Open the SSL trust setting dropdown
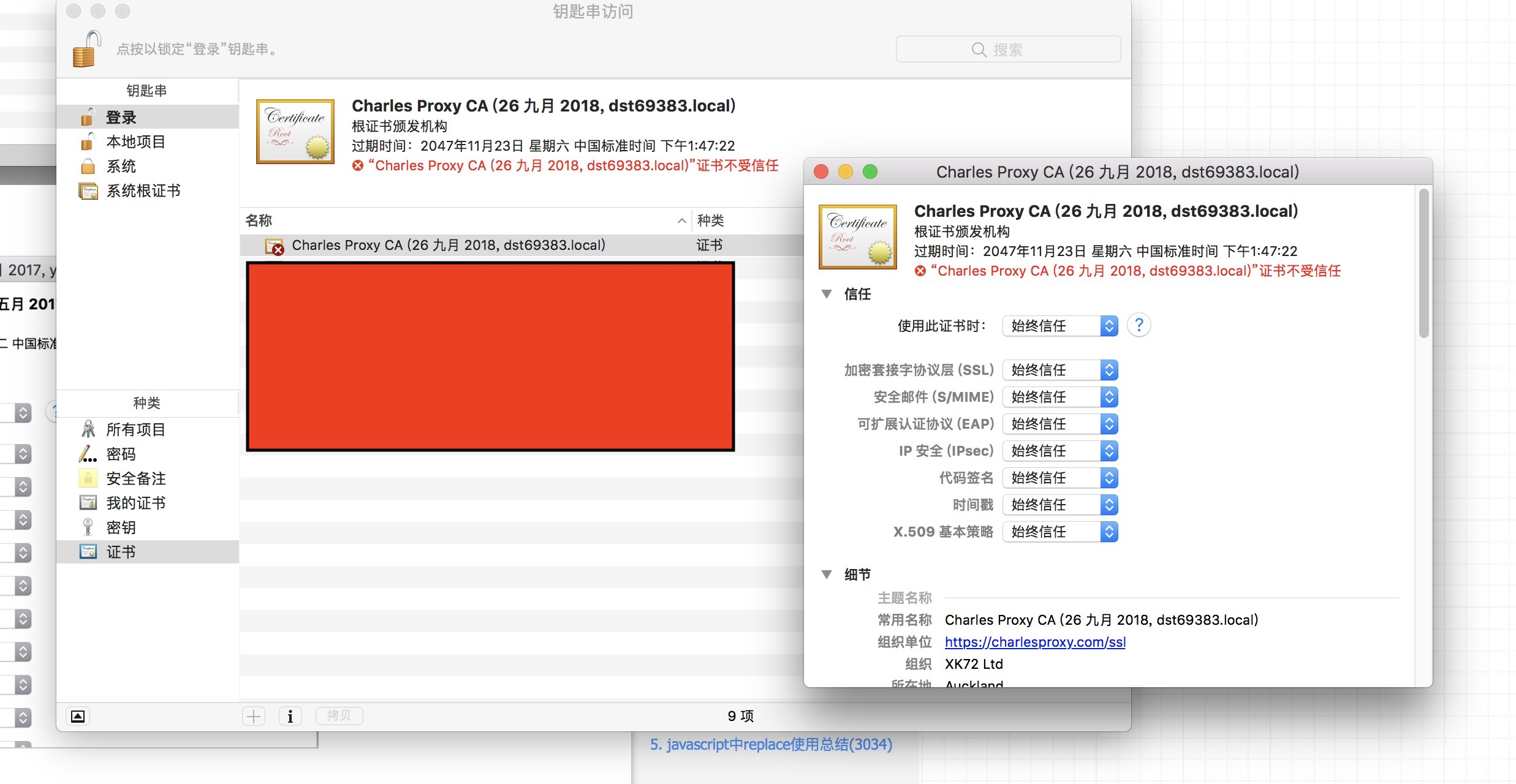Image resolution: width=1516 pixels, height=784 pixels. tap(1059, 370)
